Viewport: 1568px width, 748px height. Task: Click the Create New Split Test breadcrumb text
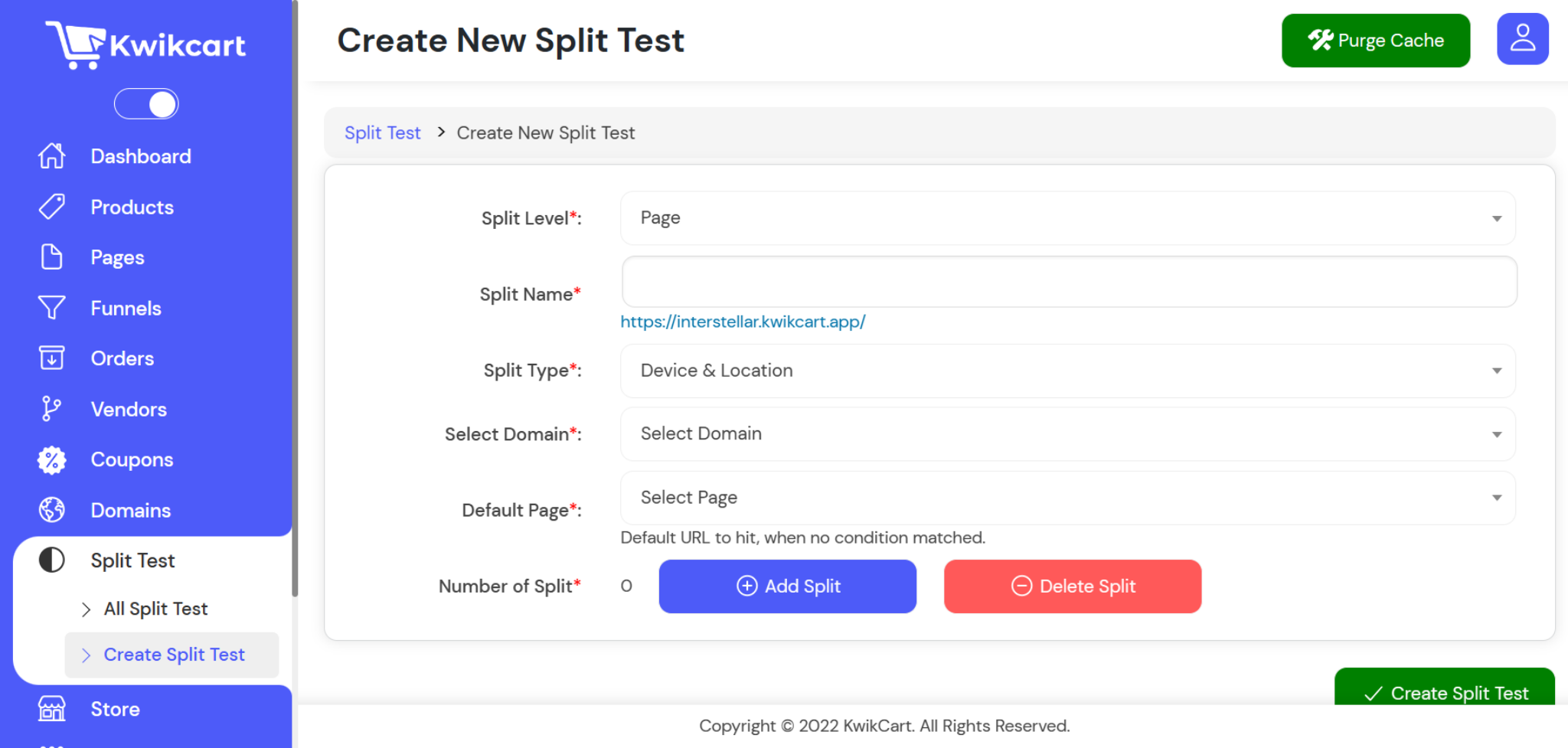545,132
